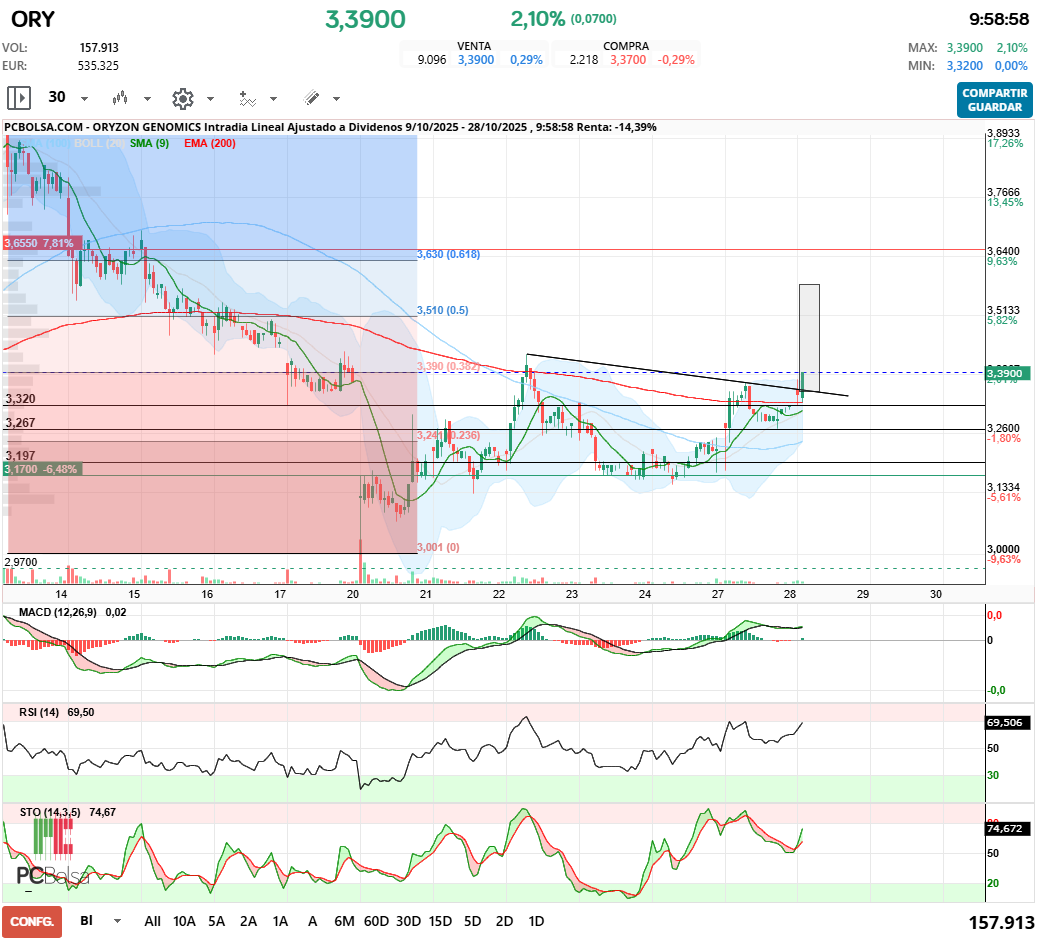
Task: Select the 5A time range
Action: click(217, 922)
